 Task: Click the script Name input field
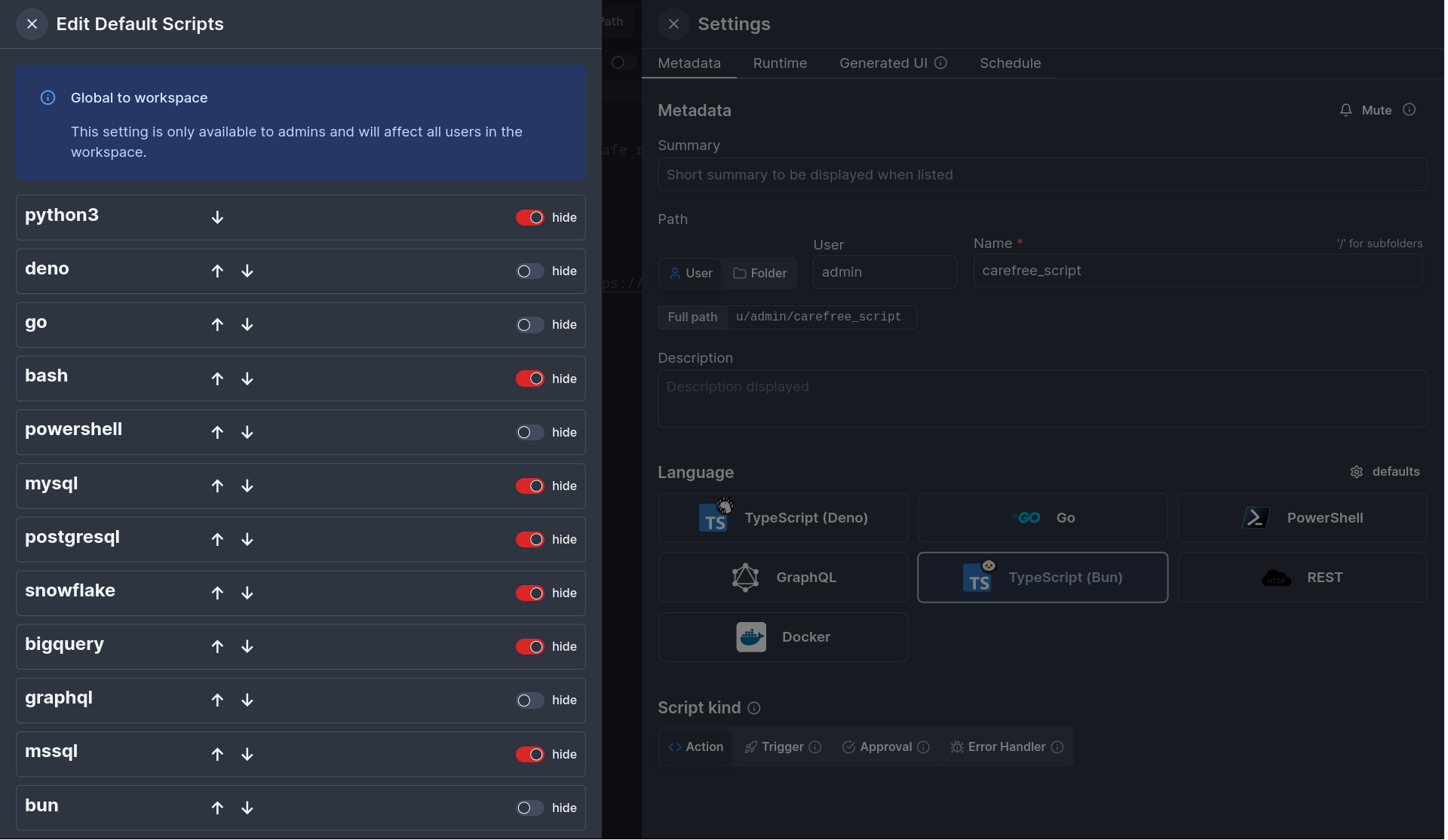pos(1197,270)
